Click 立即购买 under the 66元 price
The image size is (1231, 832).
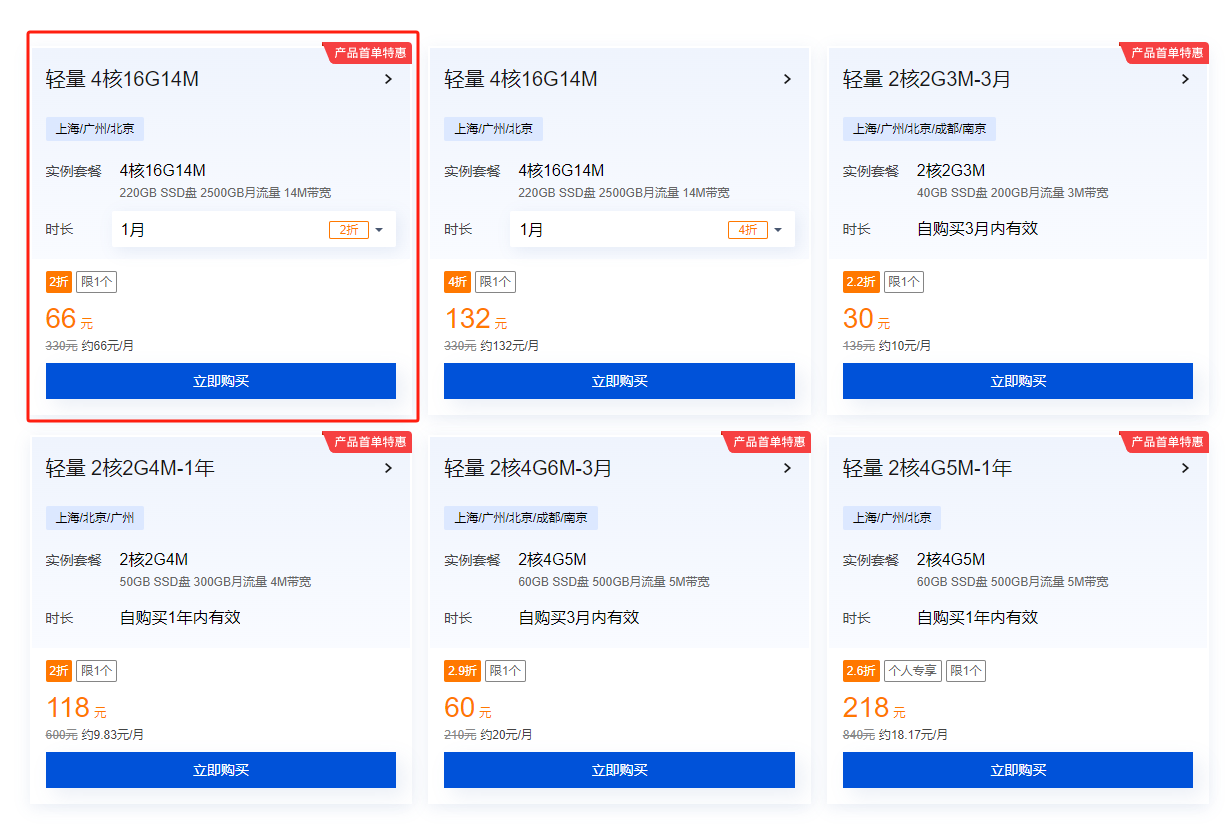pos(221,381)
